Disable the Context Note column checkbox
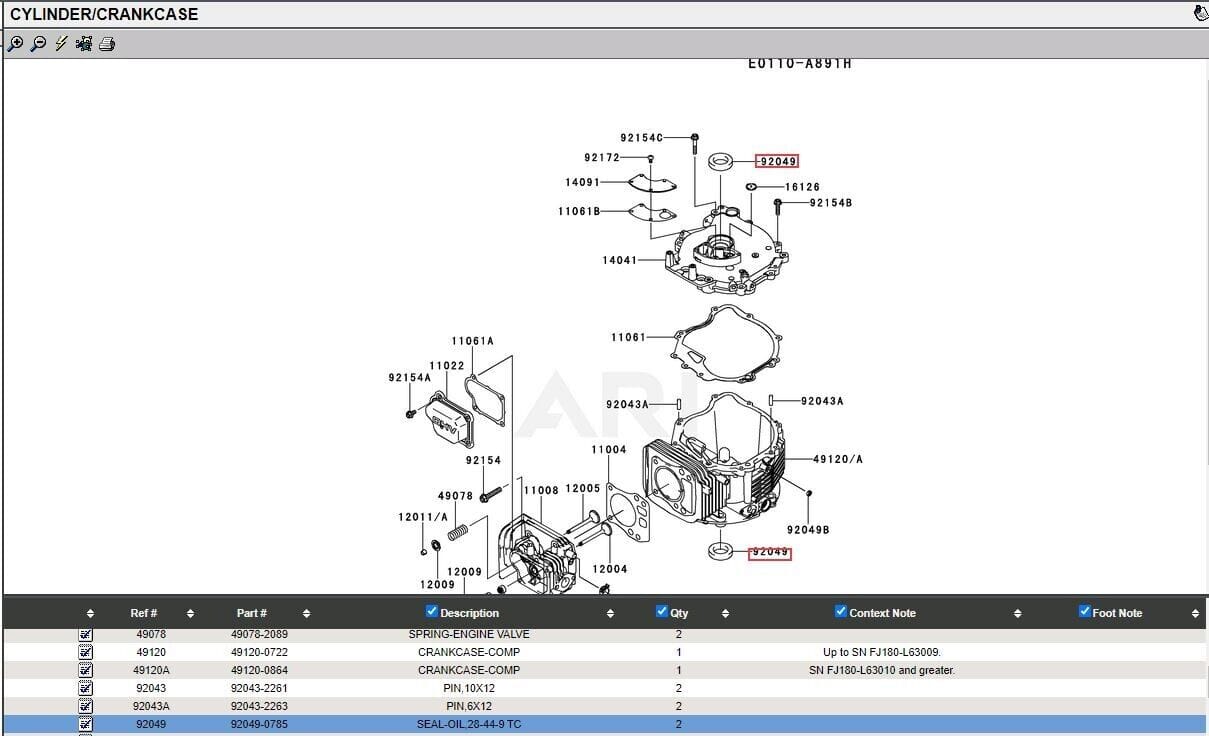The image size is (1209, 736). tap(841, 612)
